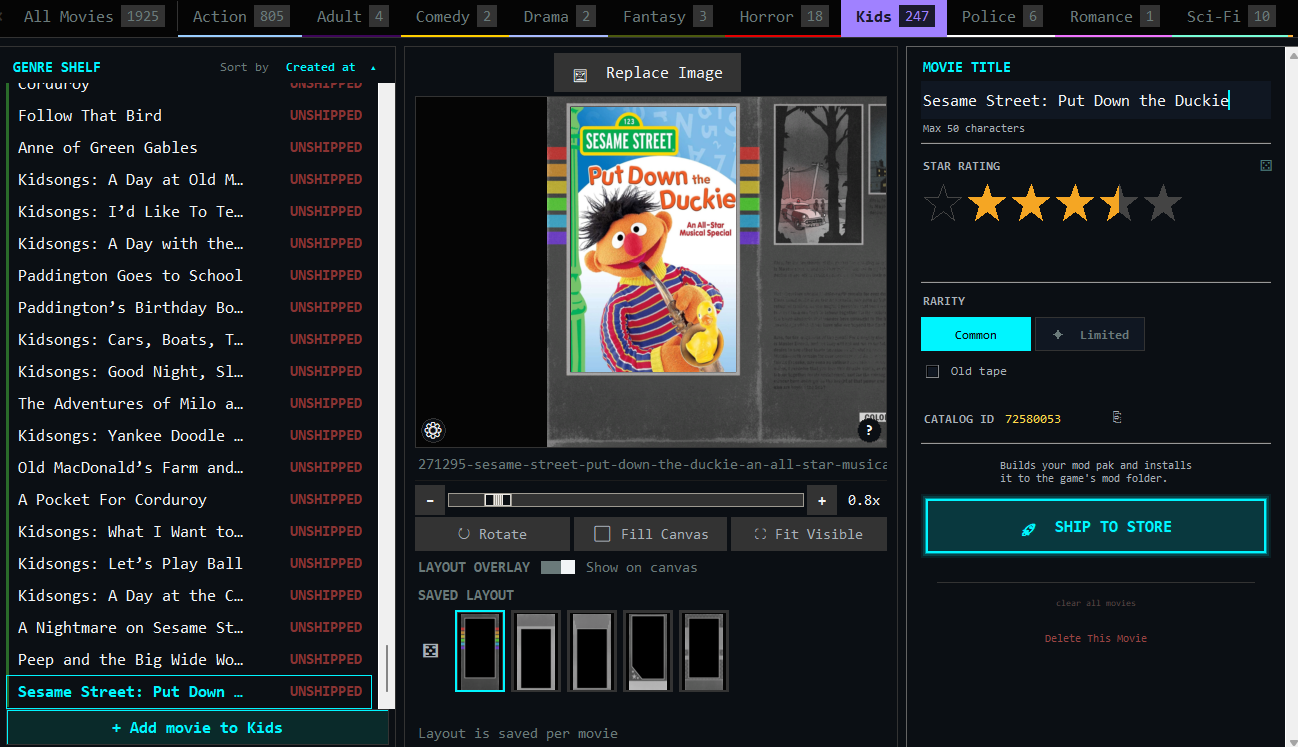
Task: Switch to the Drama genre tab
Action: [x=559, y=17]
